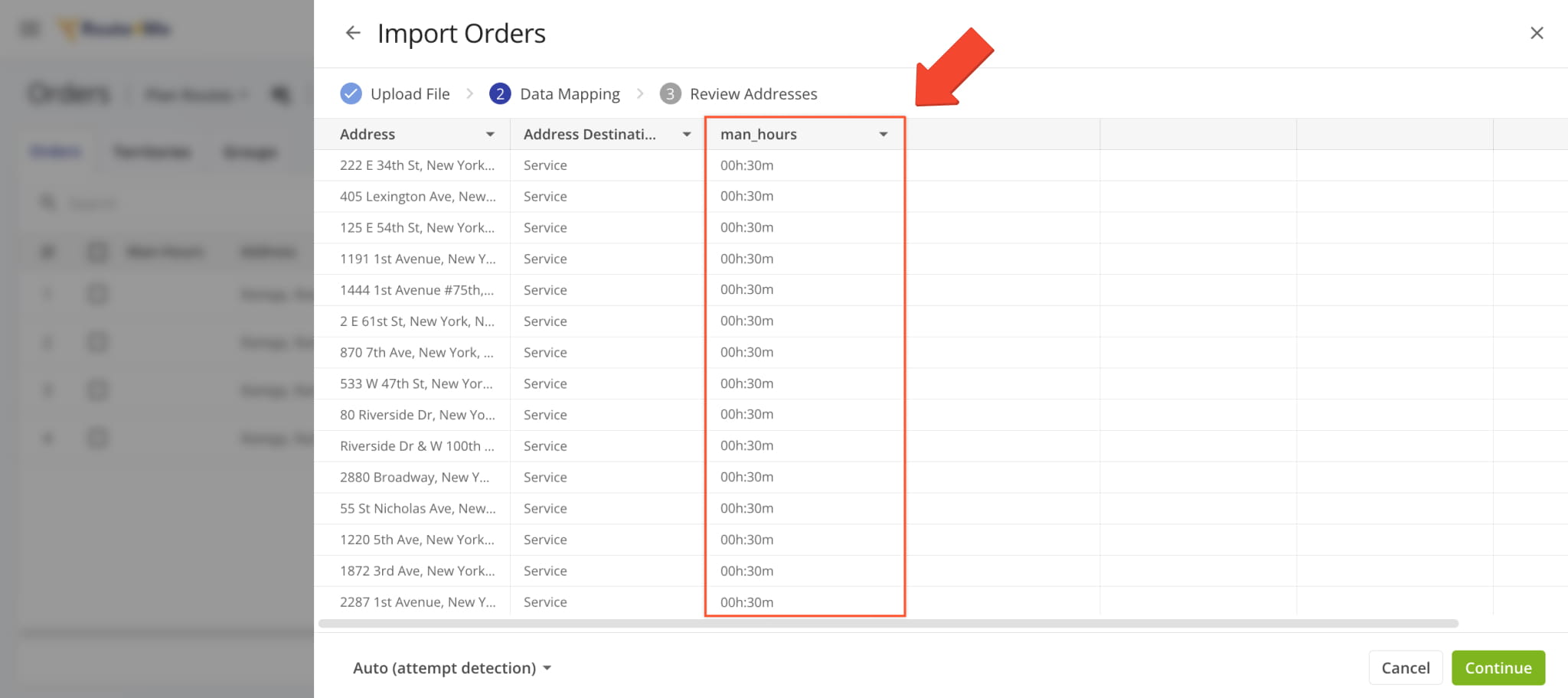Image resolution: width=1568 pixels, height=698 pixels.
Task: Toggle the select-all checkbox in Orders table header
Action: click(x=98, y=252)
